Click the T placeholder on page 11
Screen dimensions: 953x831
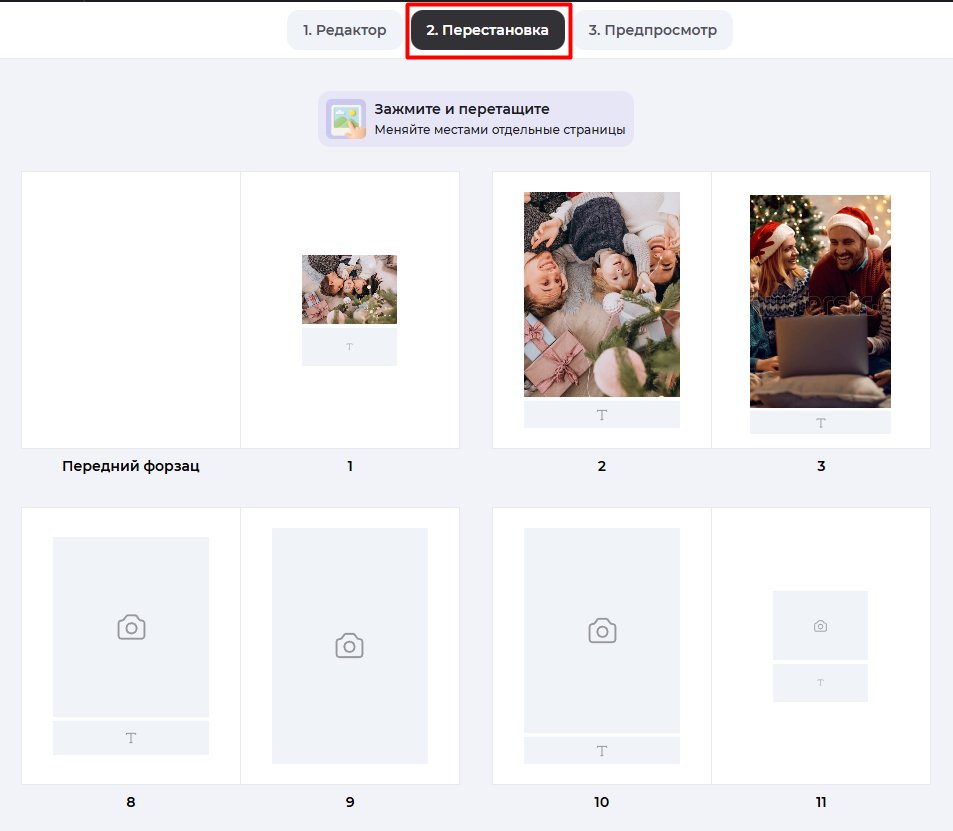coord(820,682)
